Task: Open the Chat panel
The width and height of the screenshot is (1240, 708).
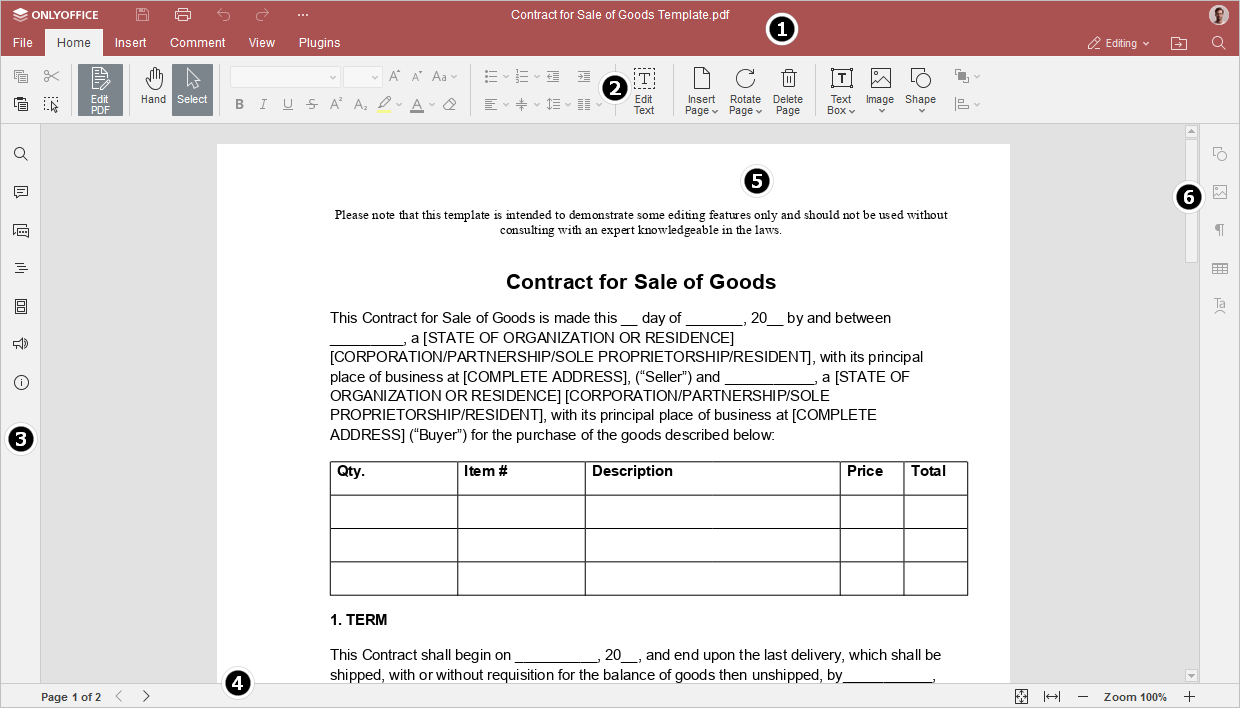Action: click(x=21, y=230)
